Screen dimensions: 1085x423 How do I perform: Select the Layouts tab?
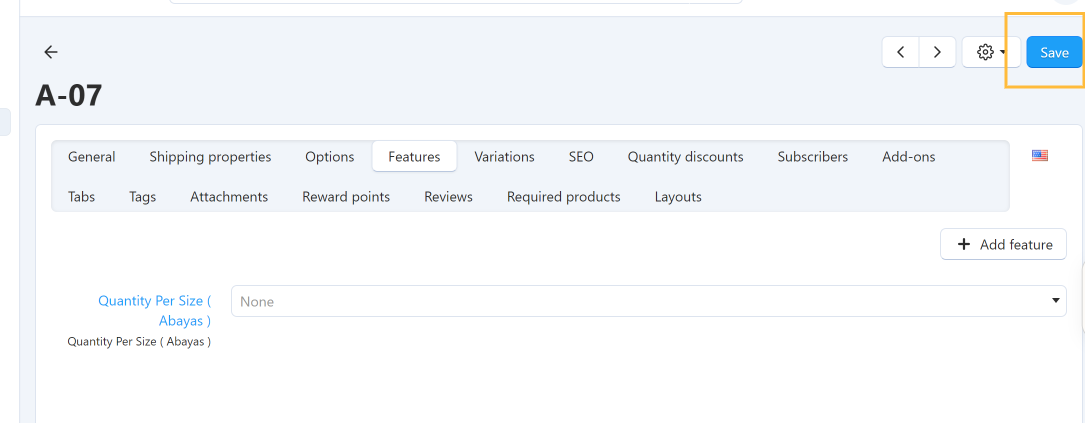(x=678, y=197)
